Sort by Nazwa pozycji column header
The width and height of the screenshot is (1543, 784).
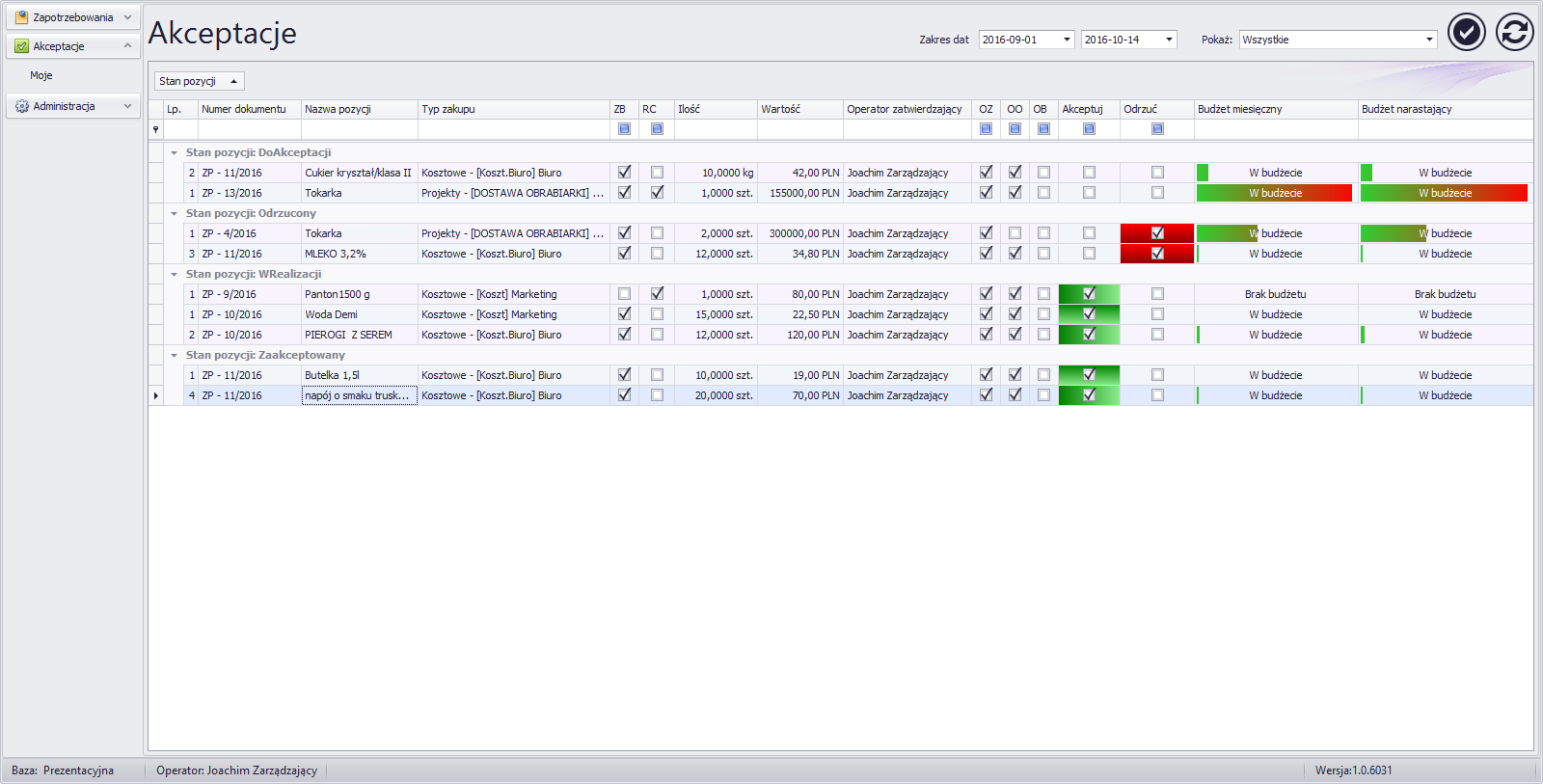[360, 109]
